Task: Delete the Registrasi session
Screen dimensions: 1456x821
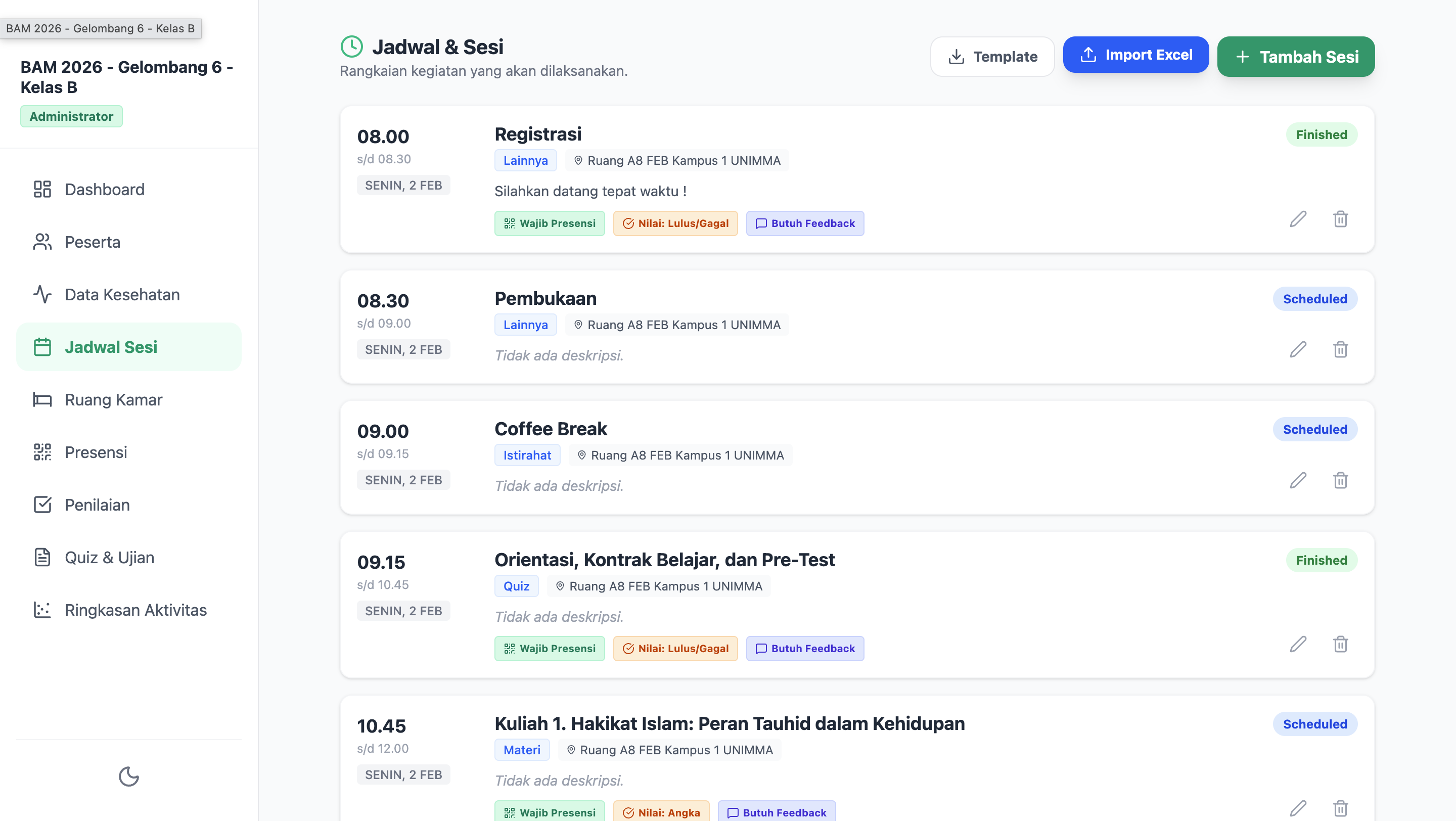Action: click(x=1341, y=219)
